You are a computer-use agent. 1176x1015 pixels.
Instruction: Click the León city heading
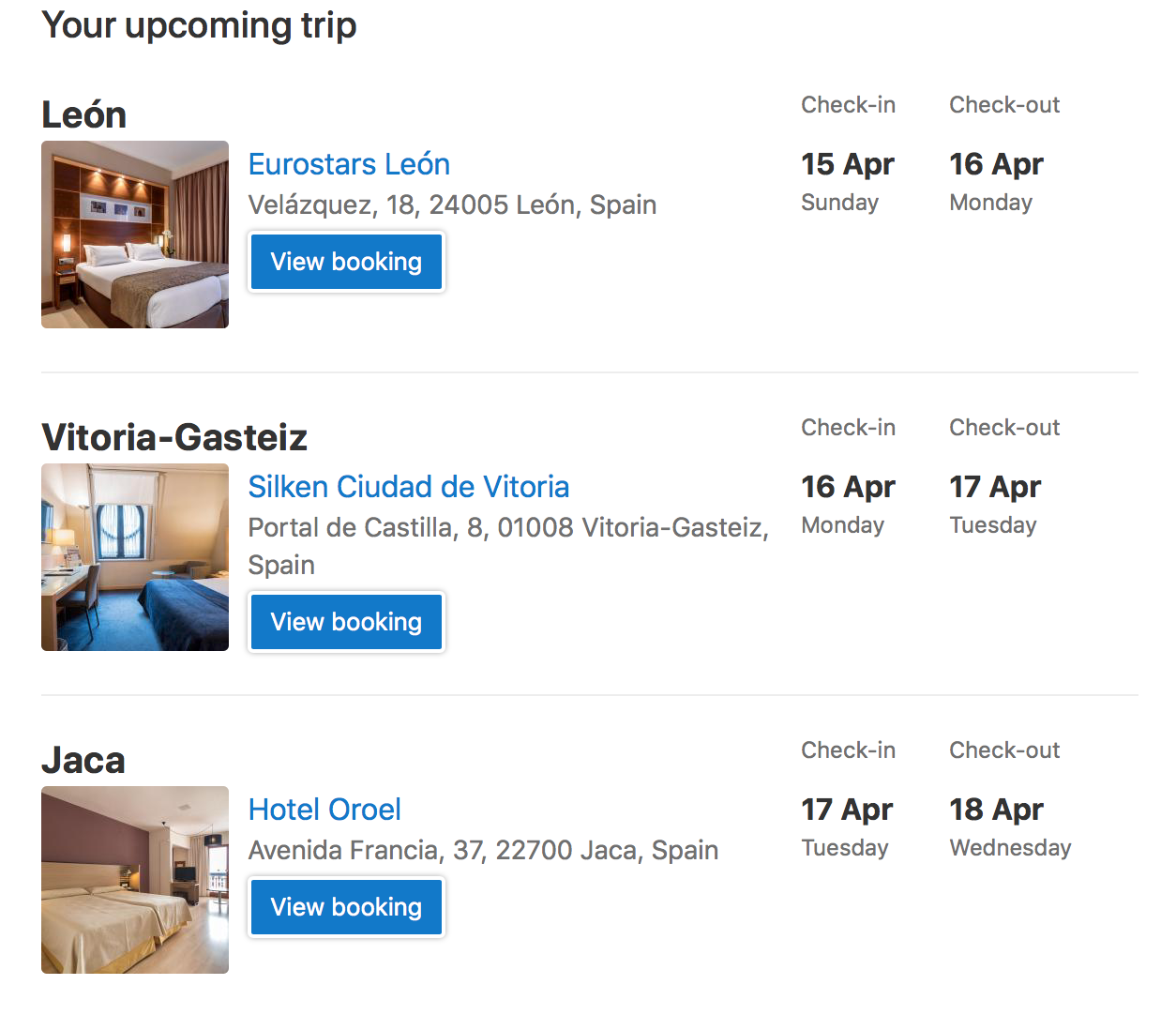[84, 115]
